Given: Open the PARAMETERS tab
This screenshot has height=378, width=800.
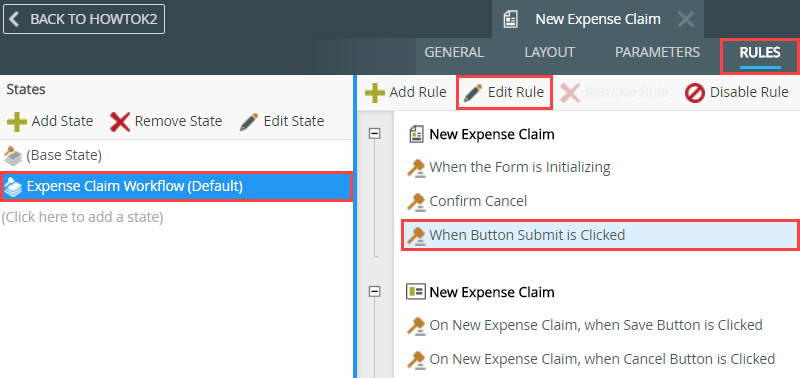Looking at the screenshot, I should point(657,52).
